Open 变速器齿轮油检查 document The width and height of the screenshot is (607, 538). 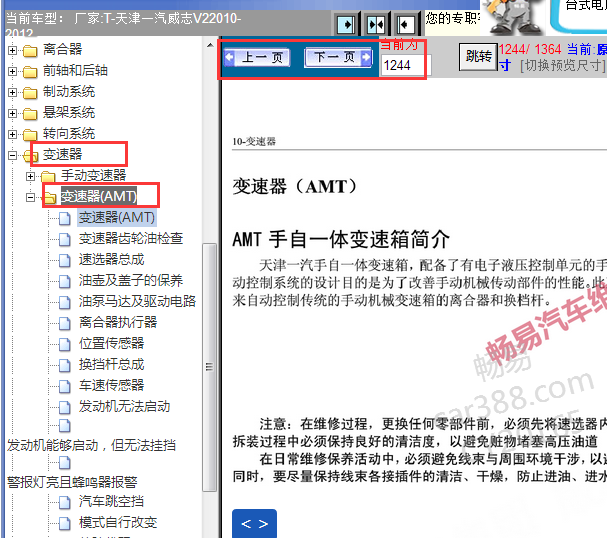(x=131, y=238)
